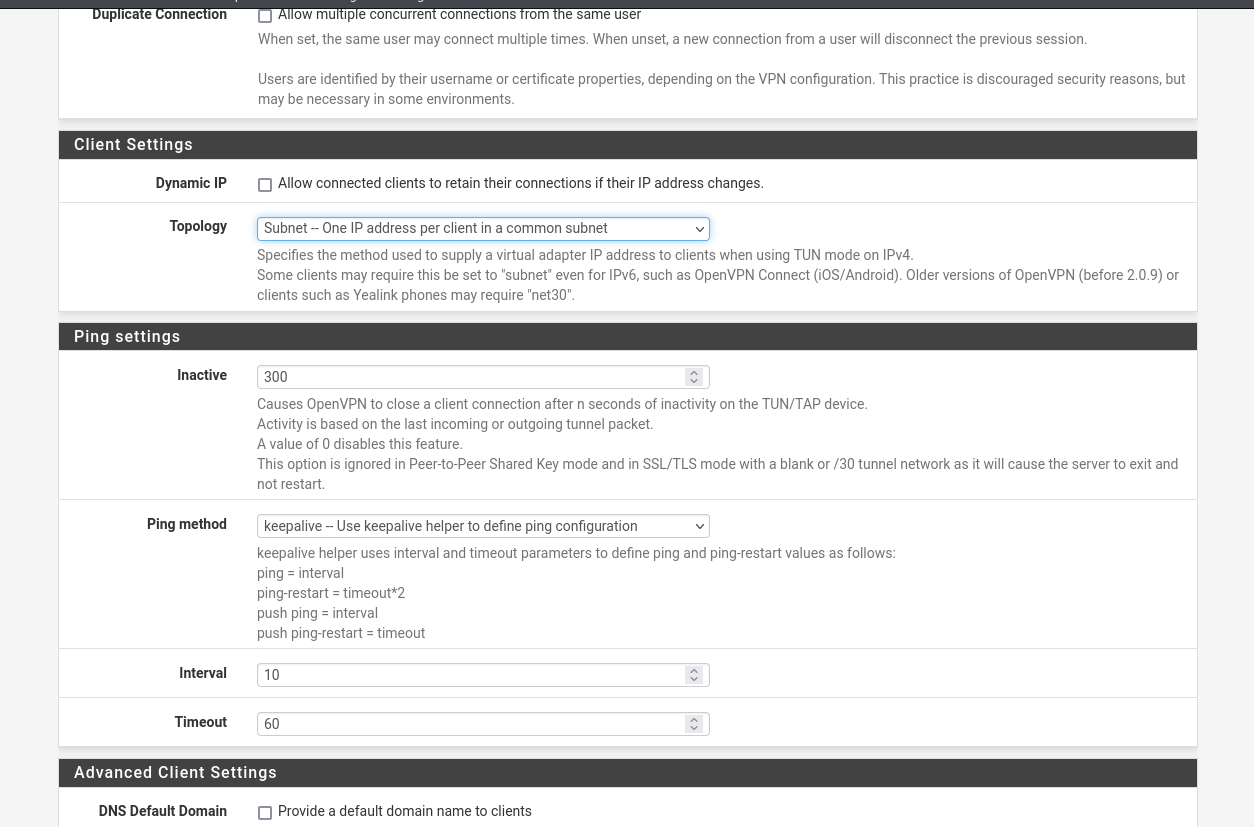This screenshot has height=827, width=1254.
Task: Toggle the Dynamic IP checkbox
Action: click(x=265, y=185)
